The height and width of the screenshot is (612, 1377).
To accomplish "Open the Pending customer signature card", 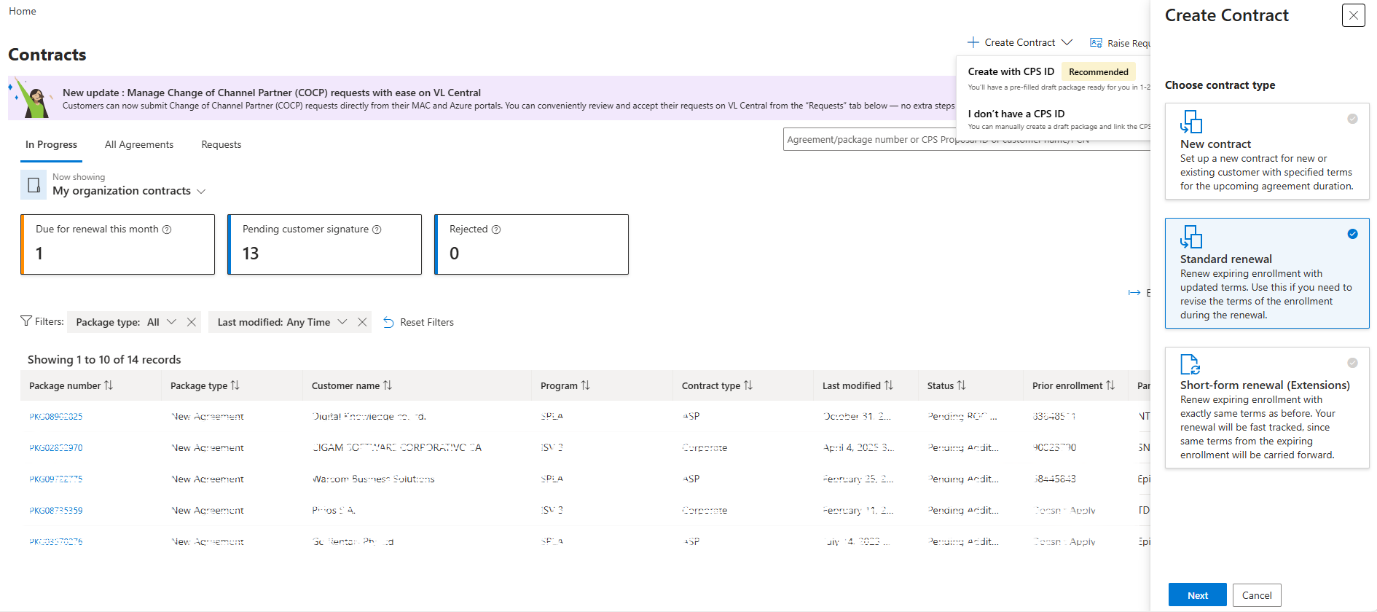I will point(324,244).
